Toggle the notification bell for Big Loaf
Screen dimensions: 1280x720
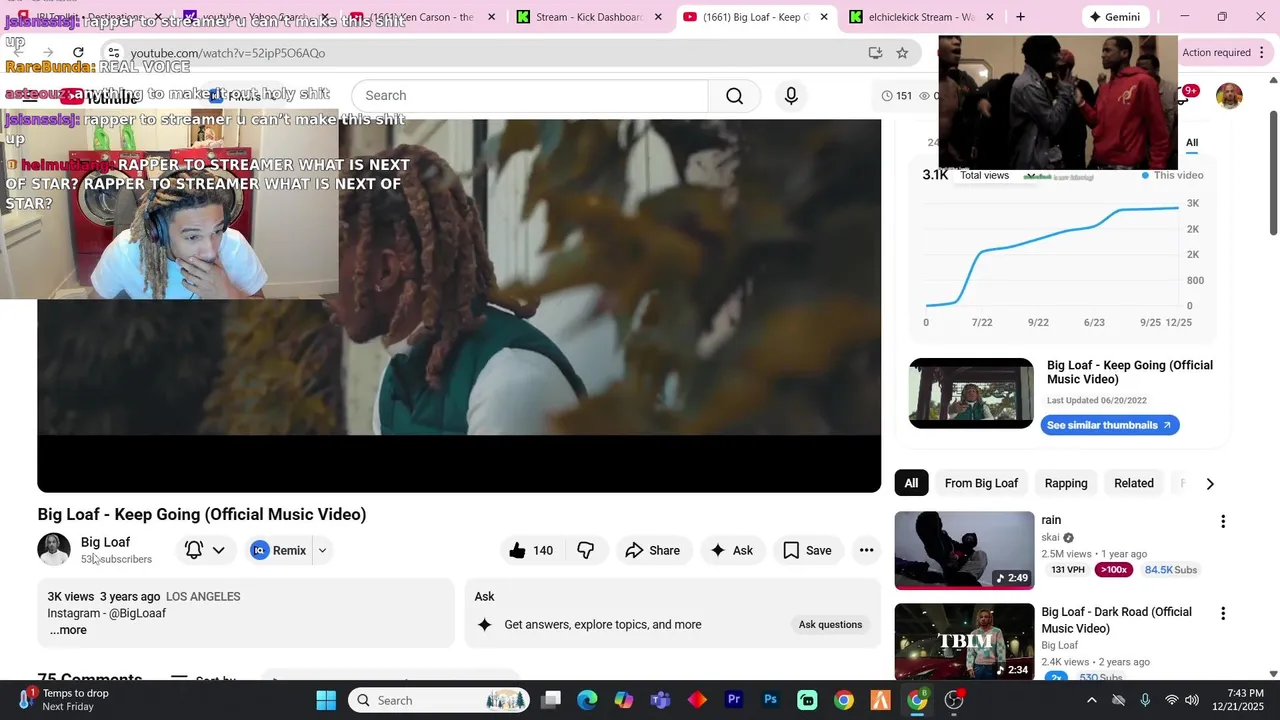[195, 550]
